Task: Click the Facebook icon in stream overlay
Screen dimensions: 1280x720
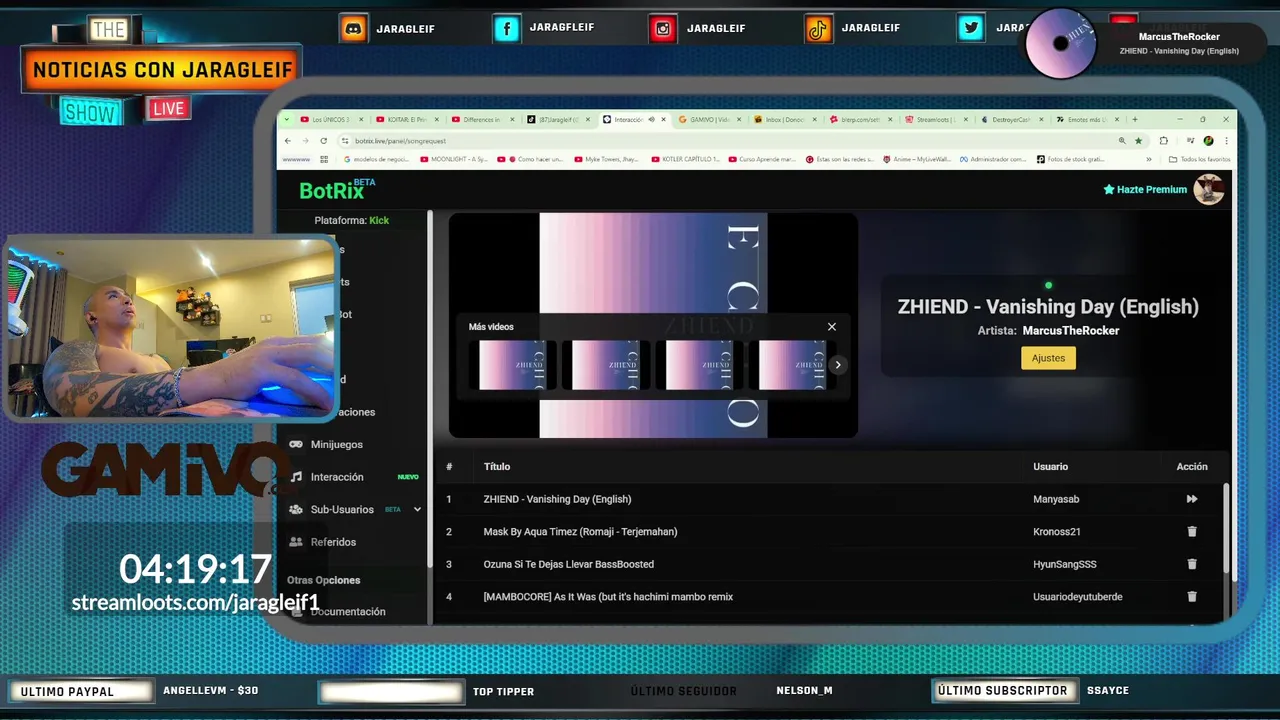Action: (x=507, y=29)
